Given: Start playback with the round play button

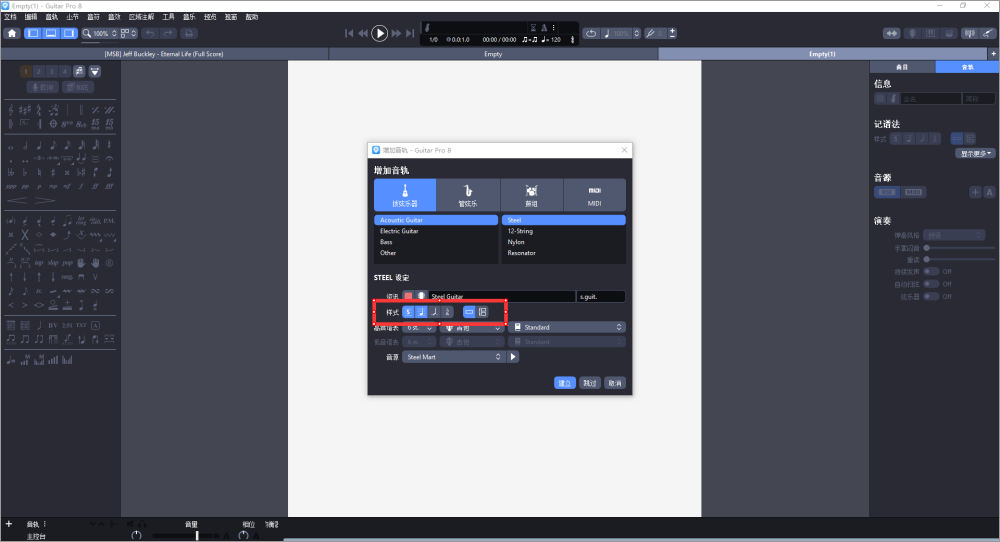Looking at the screenshot, I should click(x=379, y=33).
